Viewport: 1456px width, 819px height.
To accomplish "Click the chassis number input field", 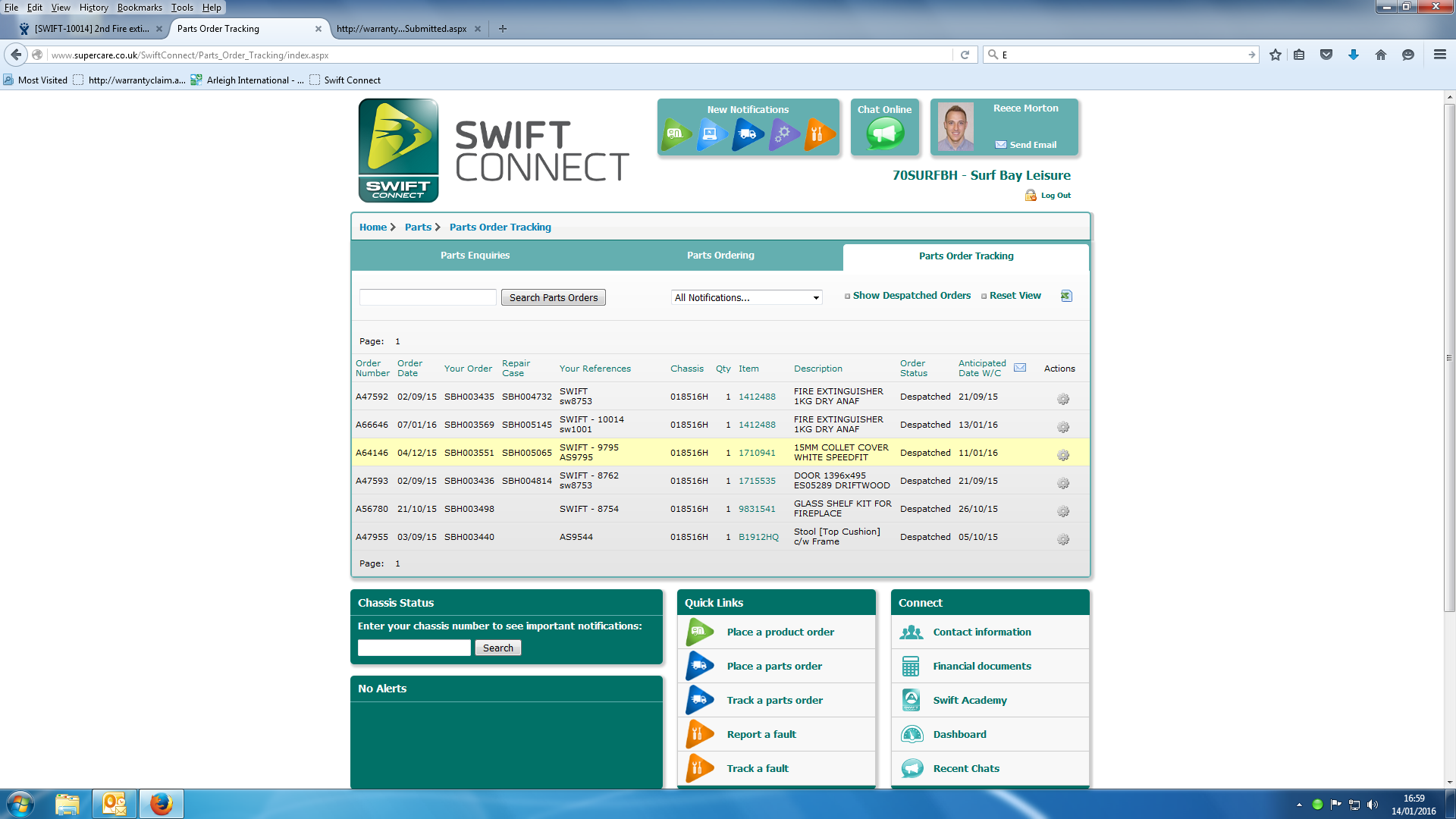I will pos(414,648).
